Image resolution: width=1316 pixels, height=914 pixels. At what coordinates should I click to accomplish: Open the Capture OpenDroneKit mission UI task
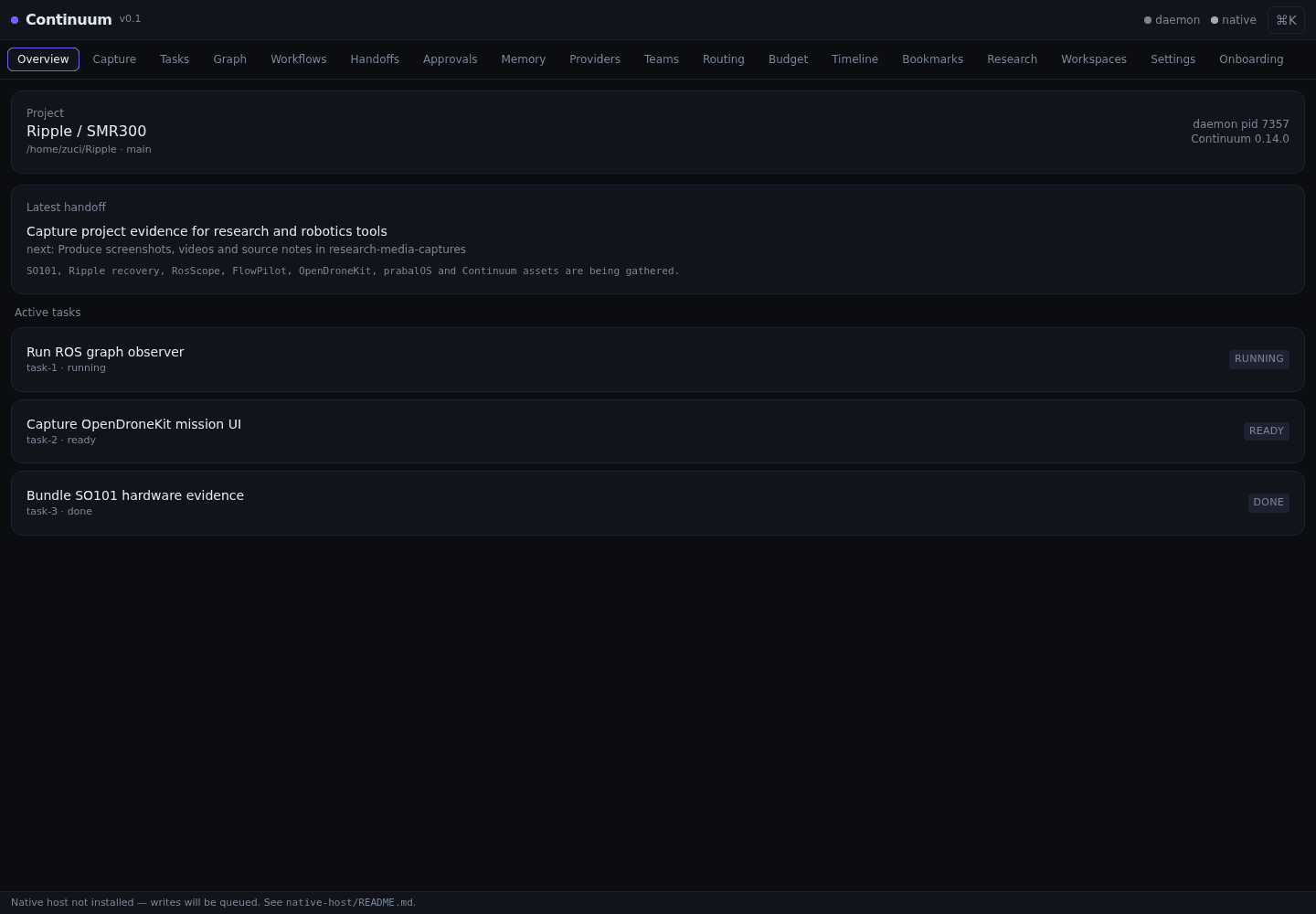tap(658, 431)
